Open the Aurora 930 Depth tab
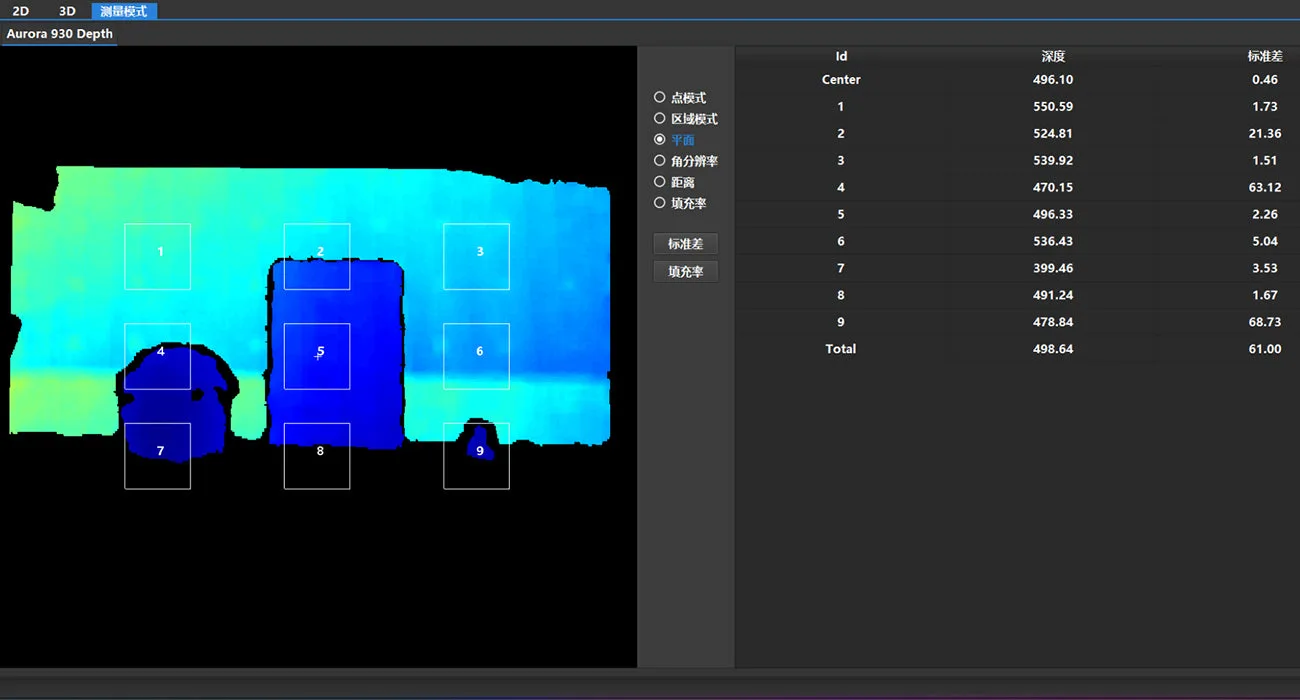Viewport: 1300px width, 700px height. pyautogui.click(x=60, y=34)
